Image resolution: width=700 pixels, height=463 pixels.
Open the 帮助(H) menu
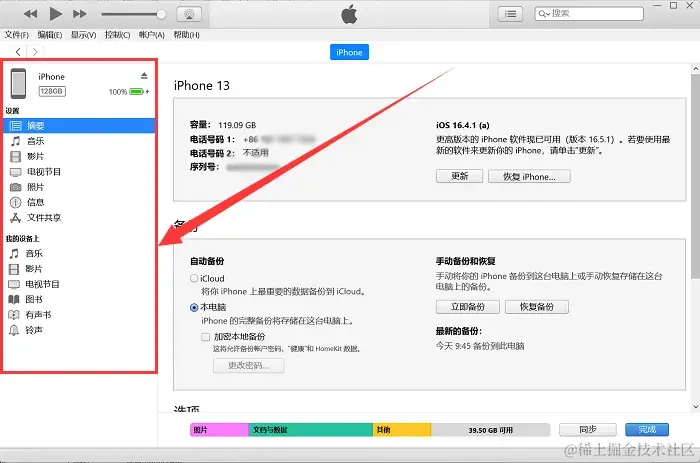[x=186, y=35]
